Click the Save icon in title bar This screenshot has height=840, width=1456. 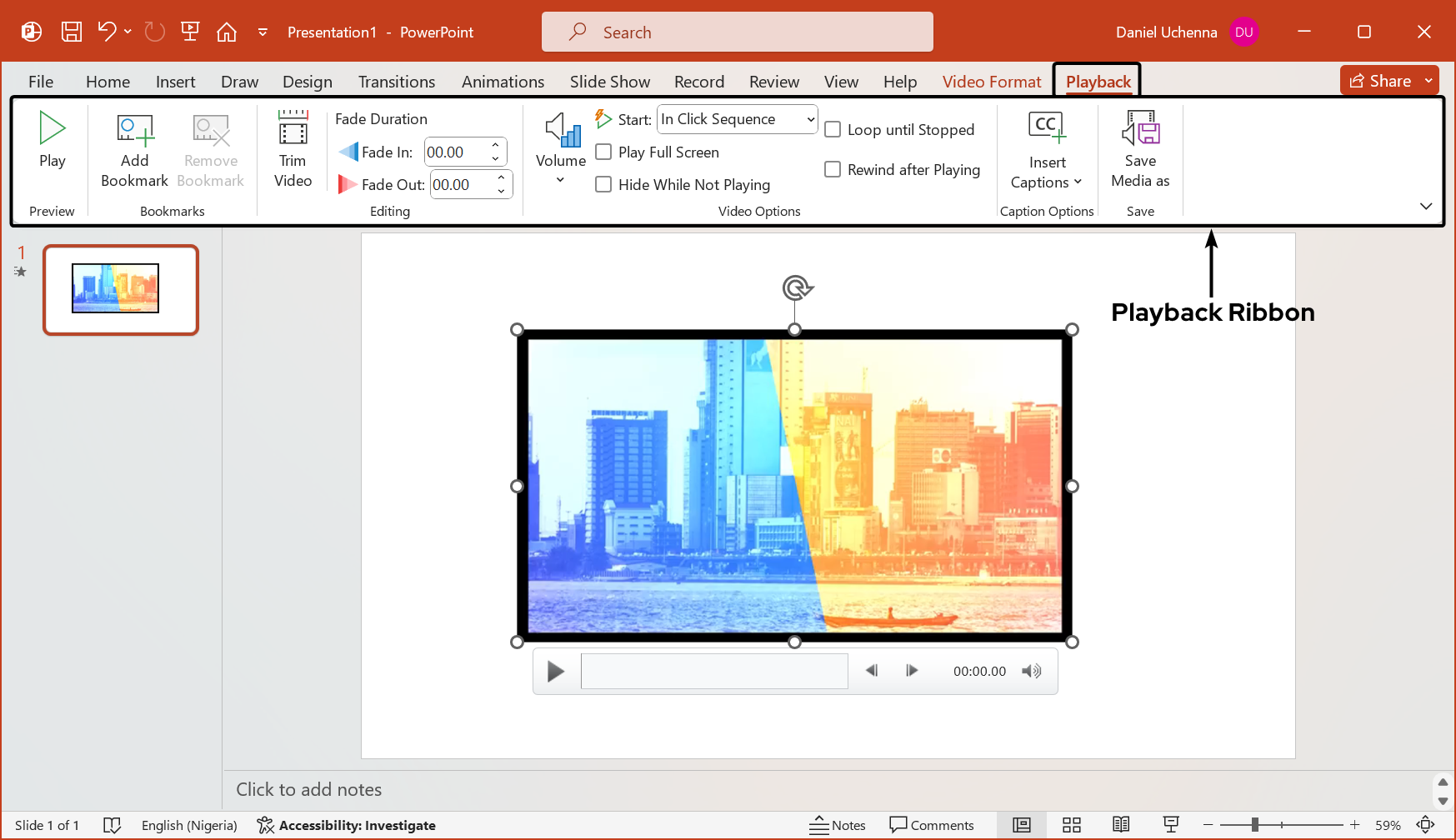click(x=72, y=32)
